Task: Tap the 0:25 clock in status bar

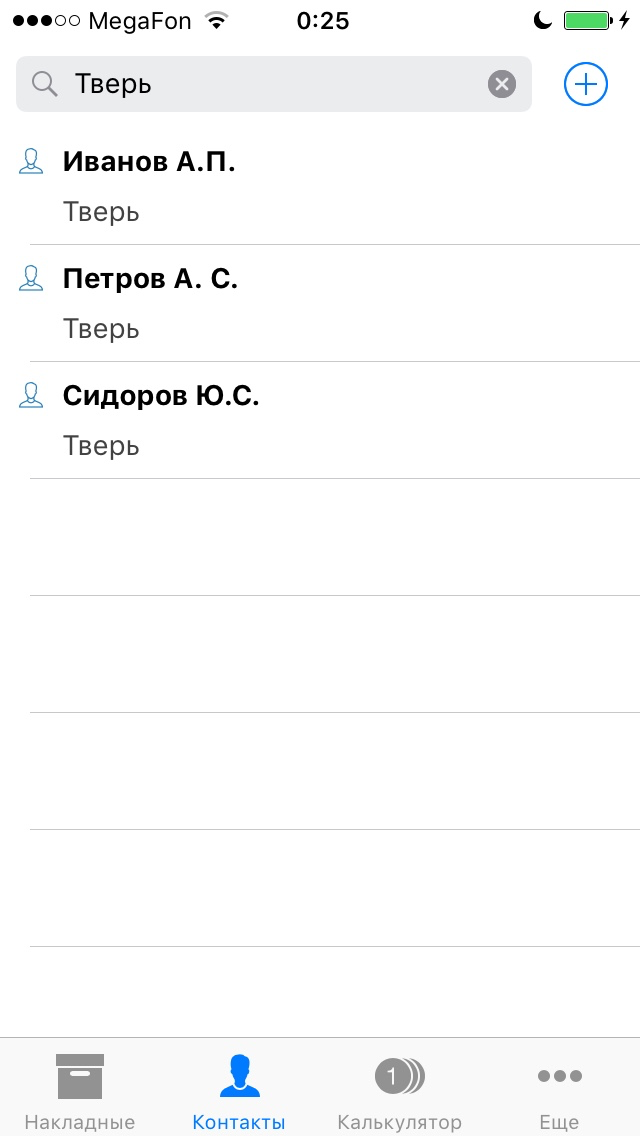Action: coord(323,21)
